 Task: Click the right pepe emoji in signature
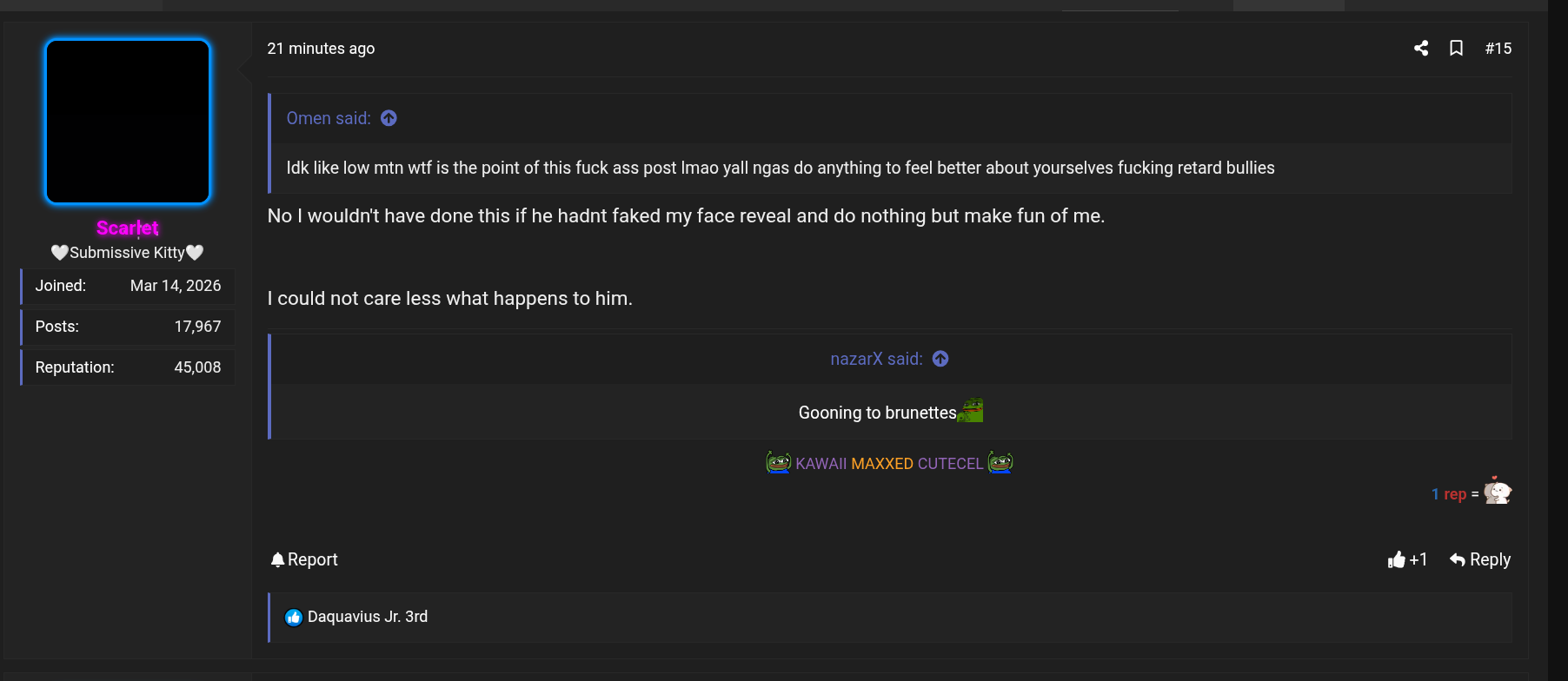click(1000, 463)
